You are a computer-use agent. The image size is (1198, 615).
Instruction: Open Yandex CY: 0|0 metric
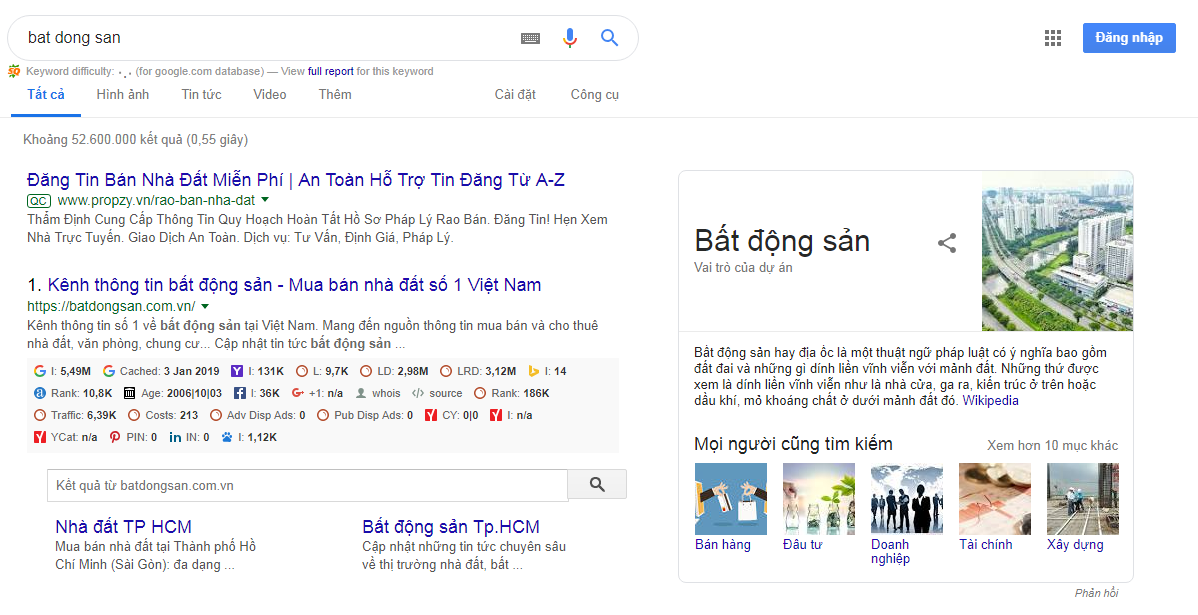(x=452, y=416)
